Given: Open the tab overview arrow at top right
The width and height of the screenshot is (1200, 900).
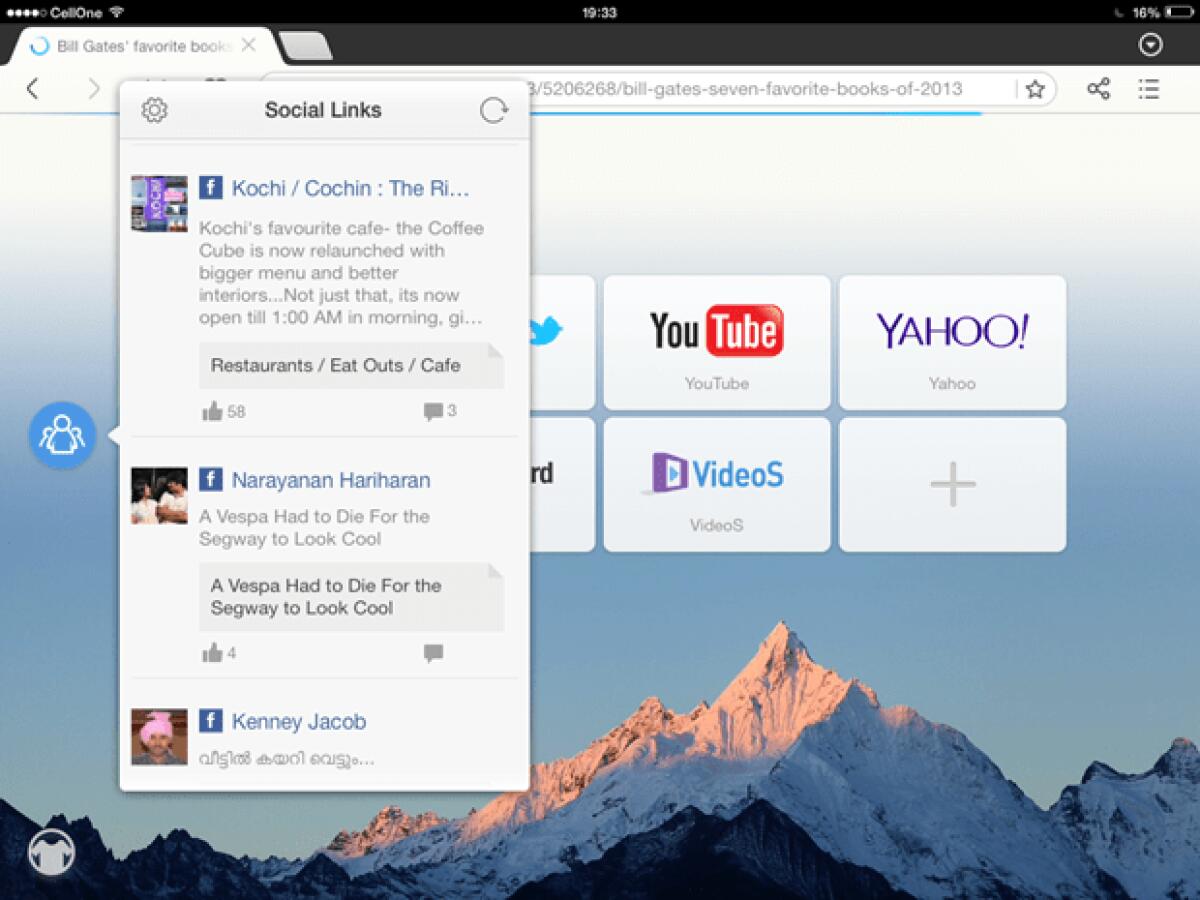Looking at the screenshot, I should (x=1150, y=45).
